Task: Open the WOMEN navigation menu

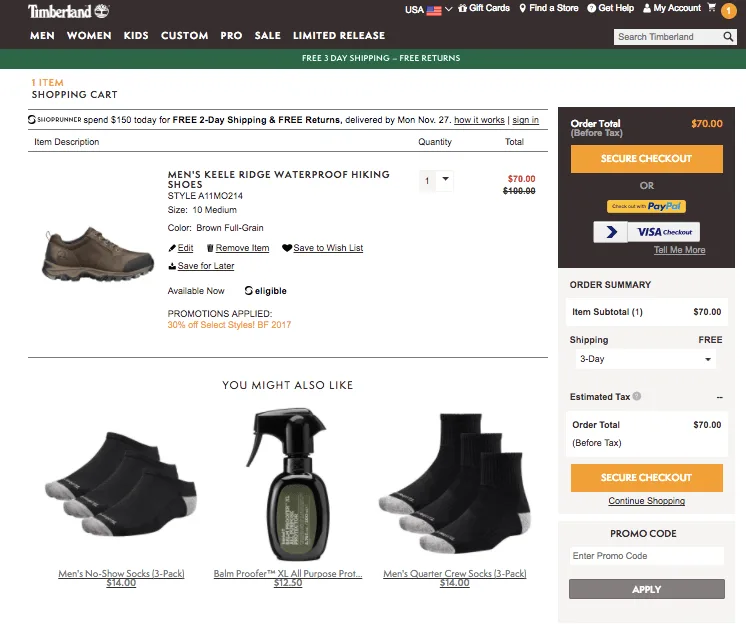Action: [x=89, y=36]
